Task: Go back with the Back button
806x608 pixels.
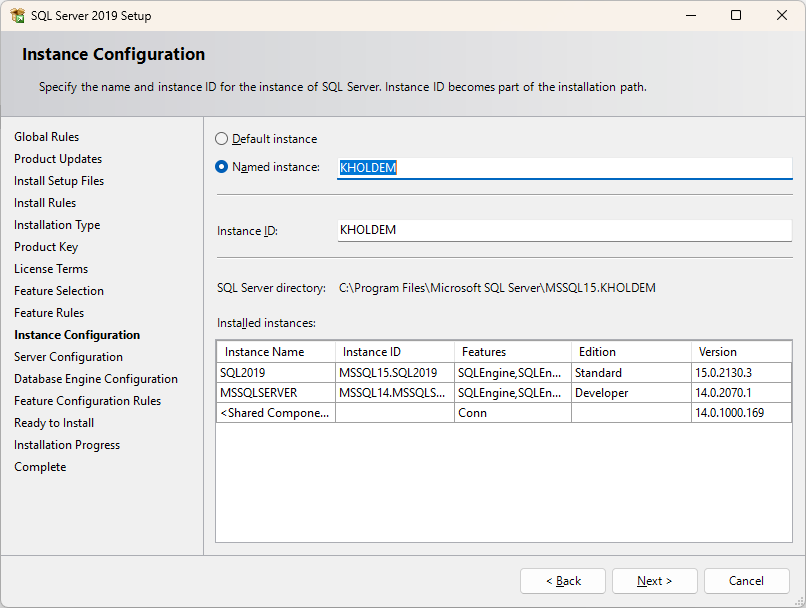Action: click(x=563, y=581)
